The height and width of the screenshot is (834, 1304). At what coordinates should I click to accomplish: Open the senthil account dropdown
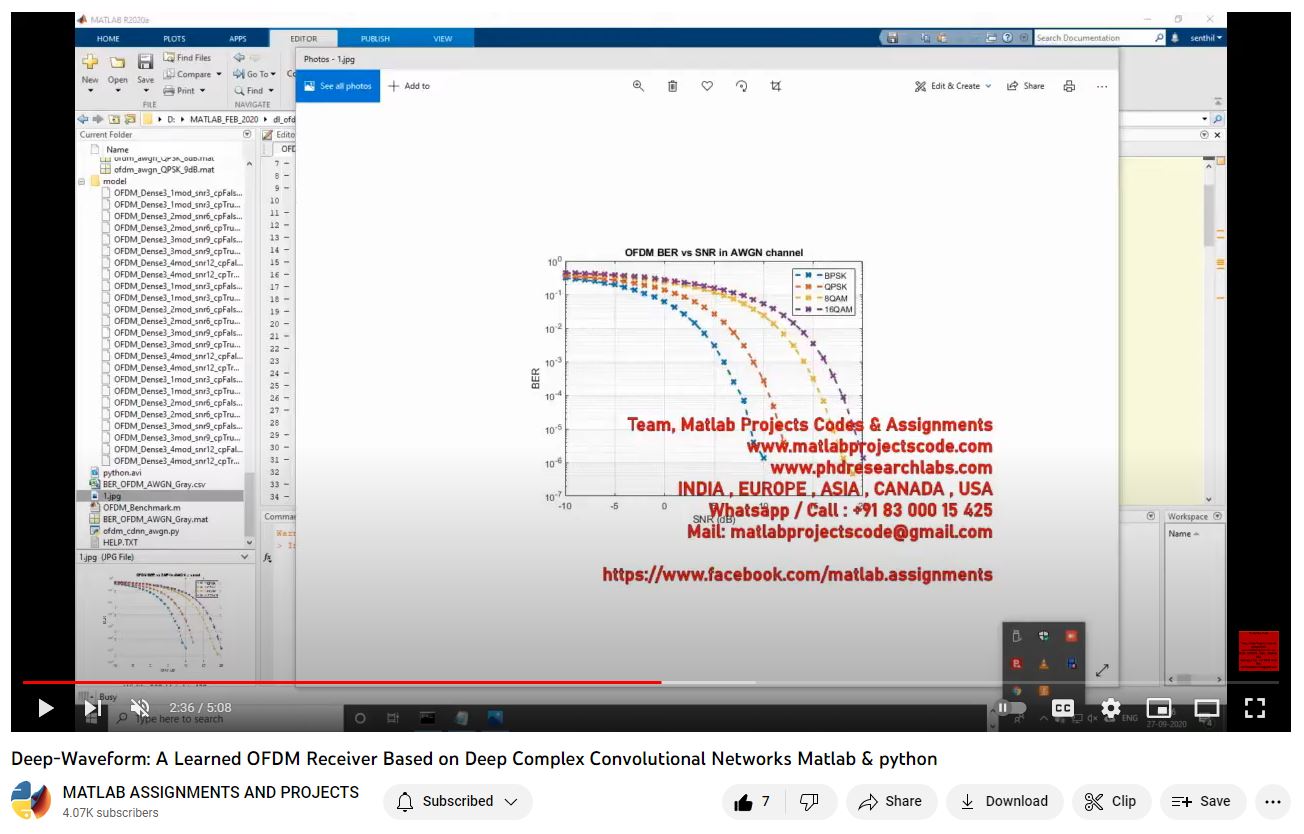point(1206,38)
